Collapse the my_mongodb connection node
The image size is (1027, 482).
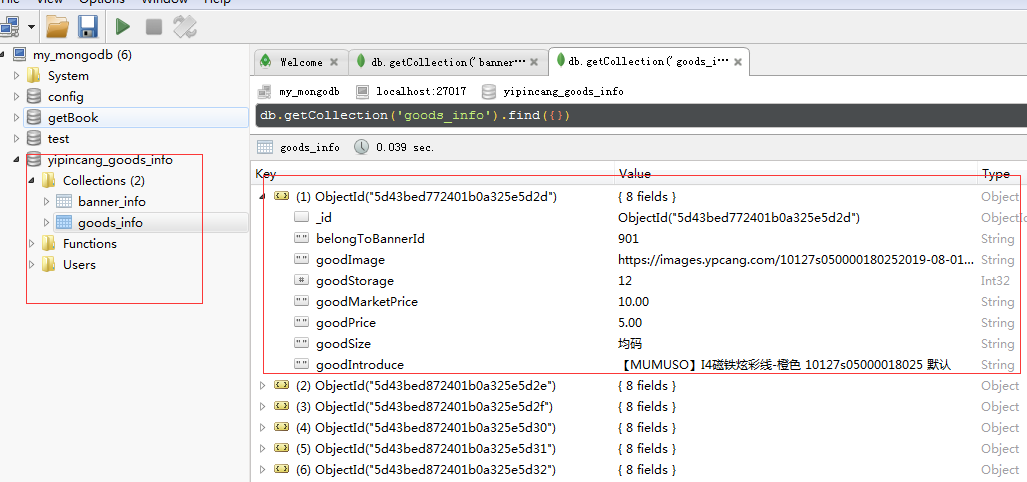[3, 55]
